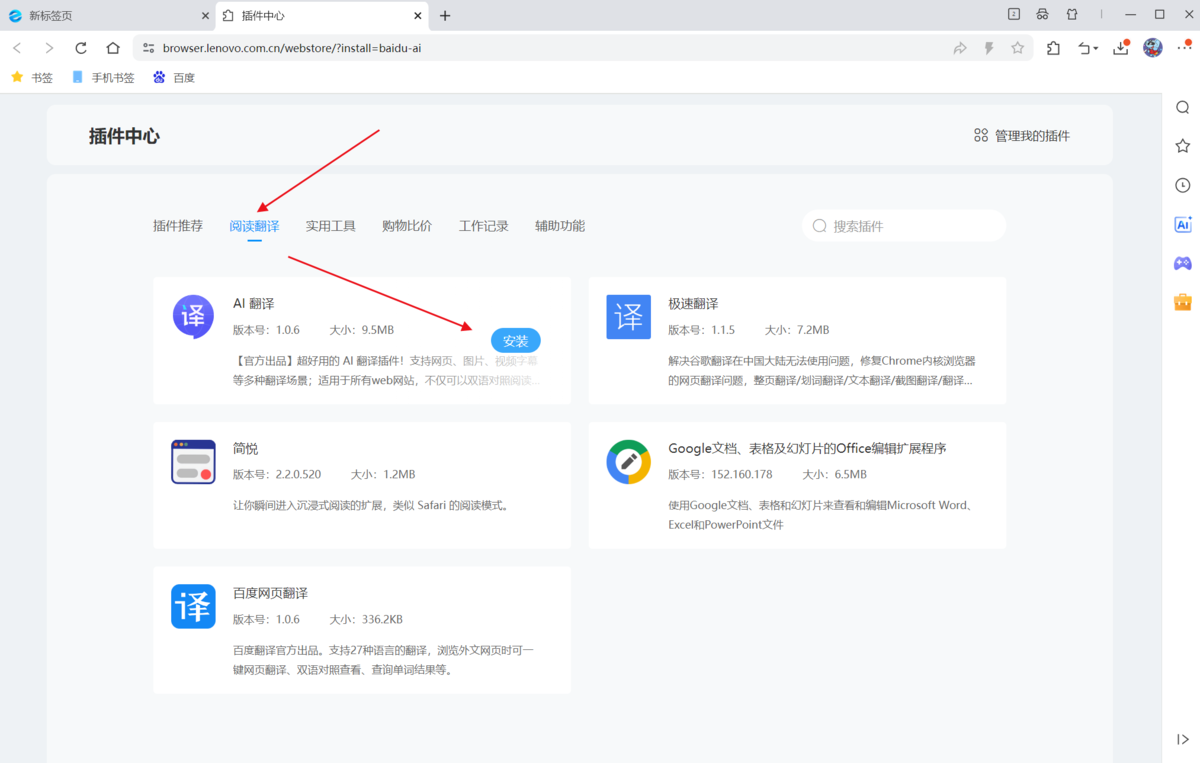Open the AI assistant from the right sidebar

click(1182, 224)
